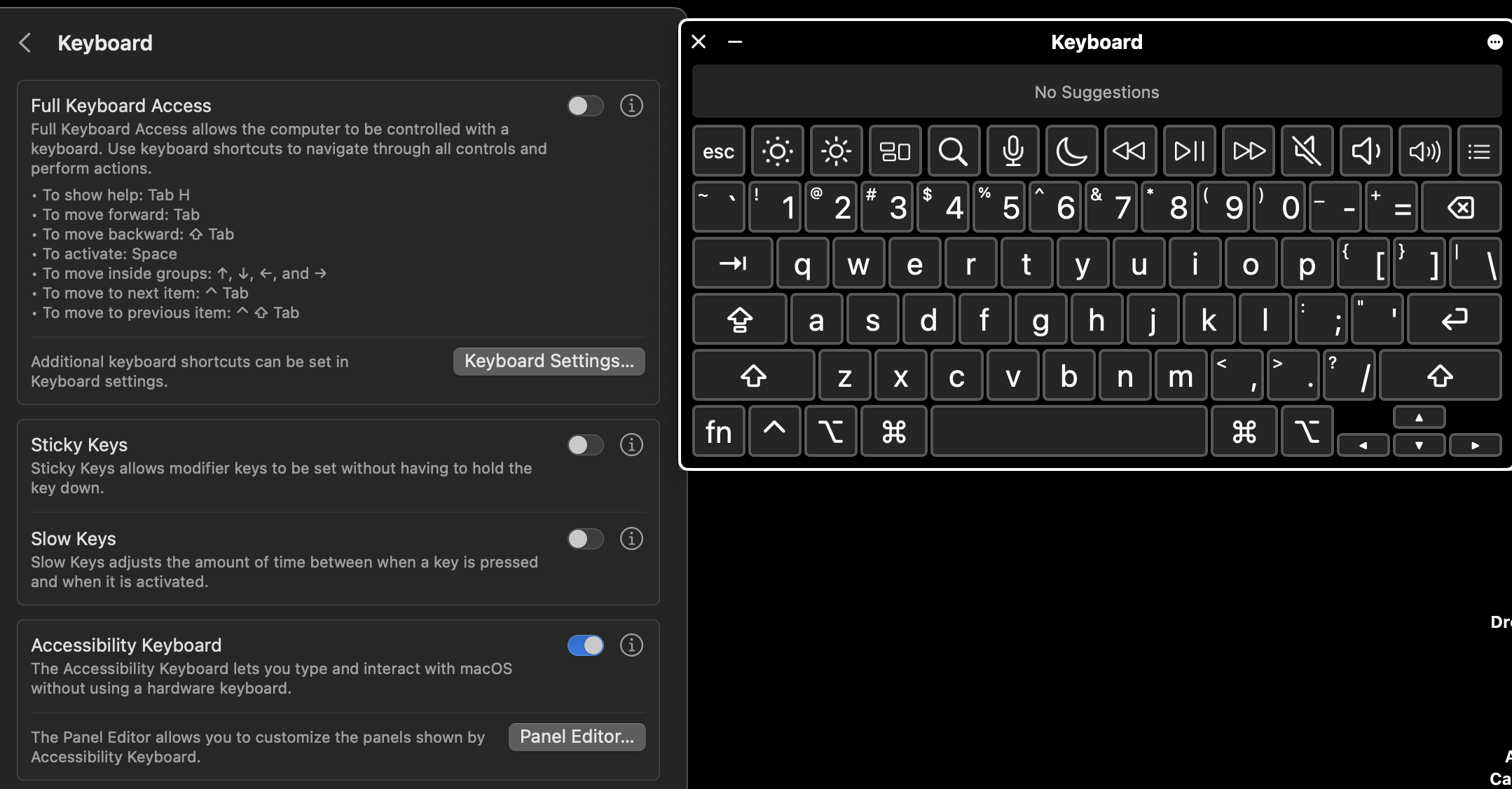Tap the right option key

click(1307, 431)
